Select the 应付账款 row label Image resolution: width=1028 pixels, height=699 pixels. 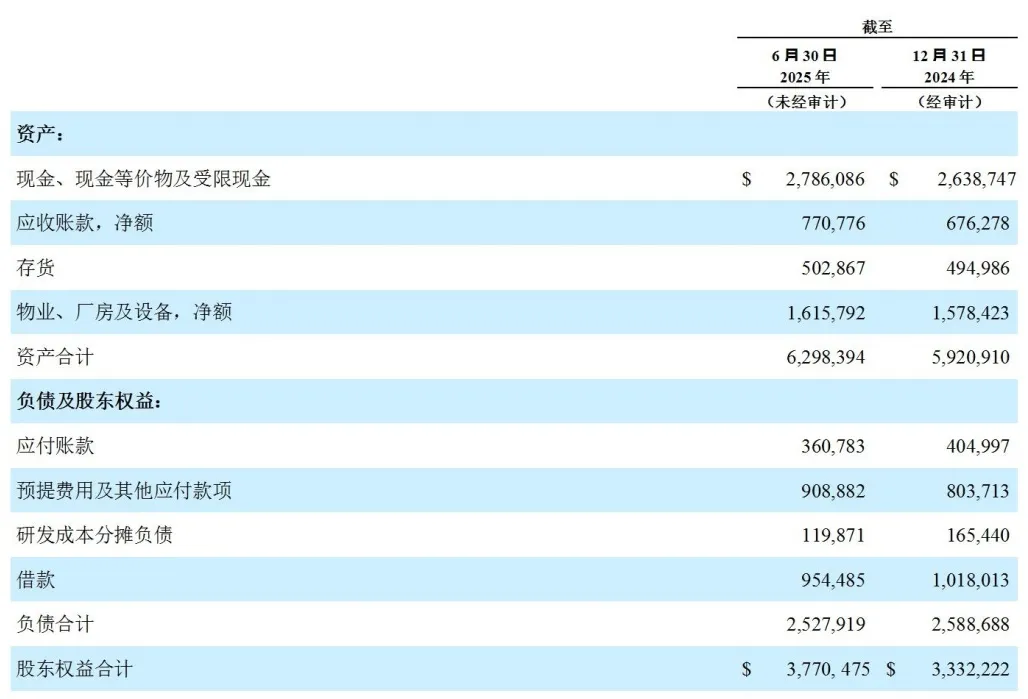pos(55,446)
